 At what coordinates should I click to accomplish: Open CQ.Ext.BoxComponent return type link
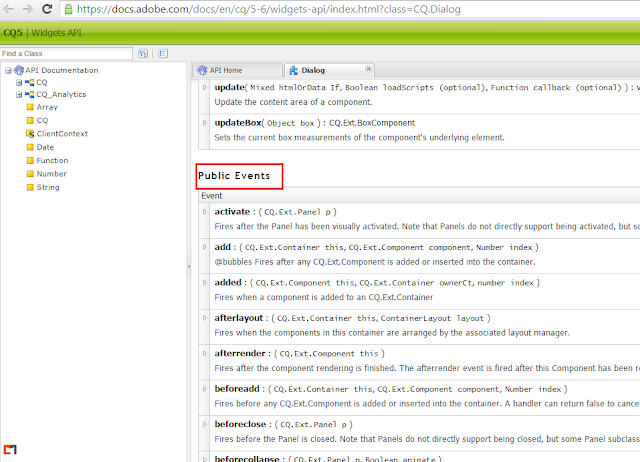(x=372, y=123)
